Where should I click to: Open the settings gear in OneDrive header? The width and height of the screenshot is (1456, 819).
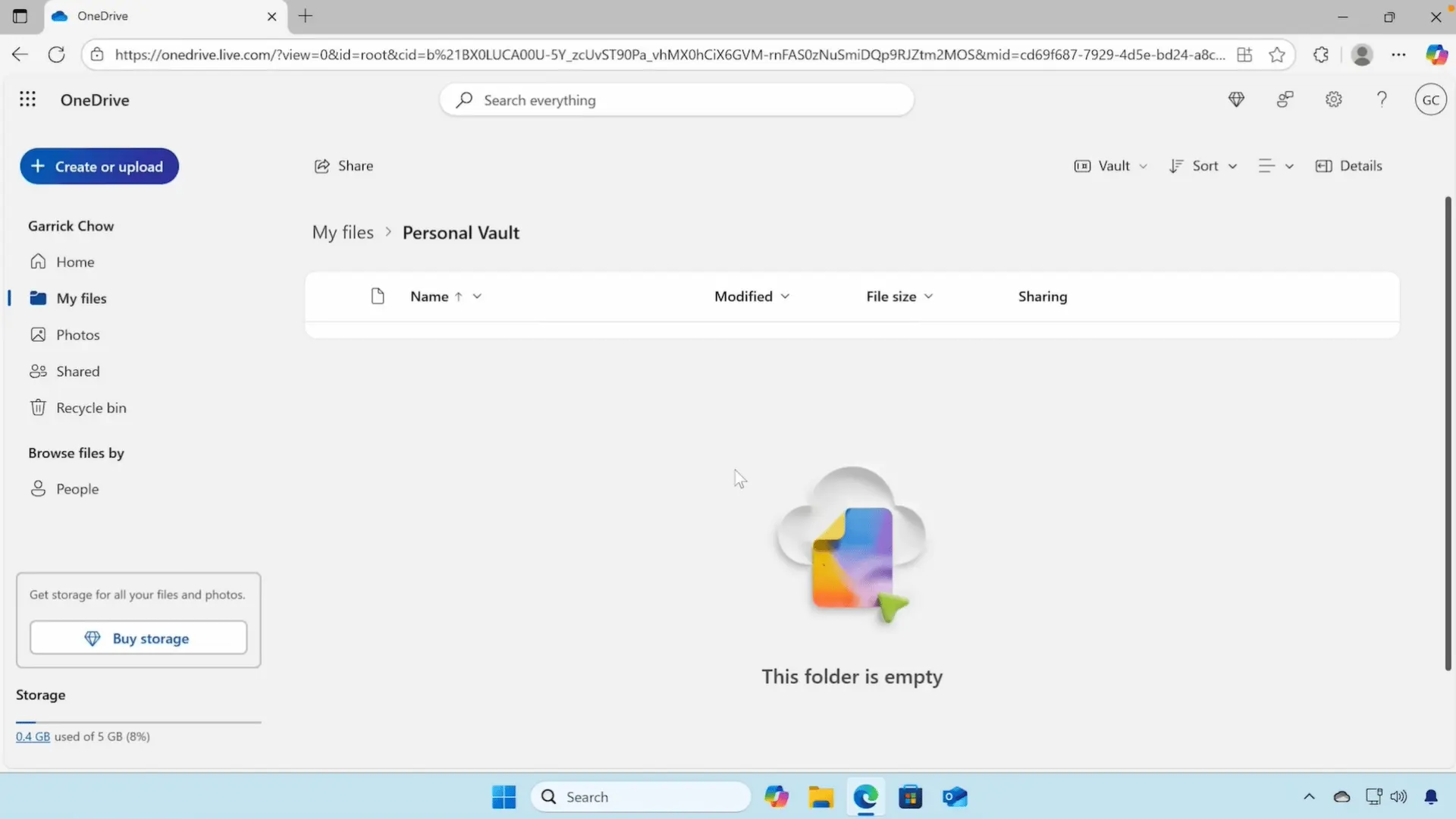(1333, 99)
